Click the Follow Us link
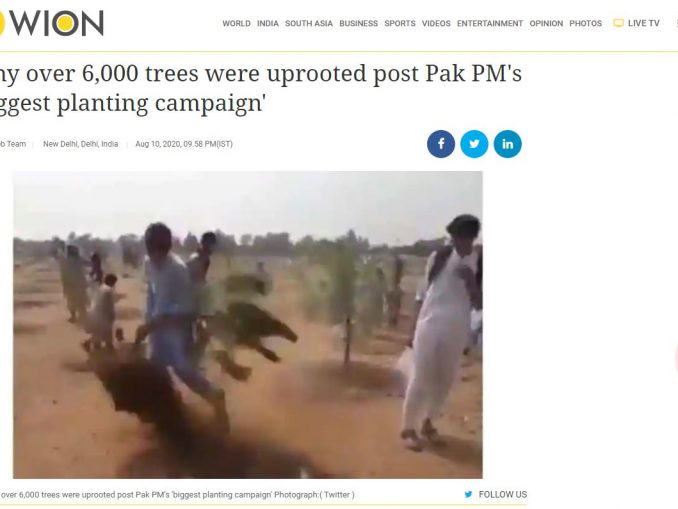This screenshot has height=509, width=678. 502,494
